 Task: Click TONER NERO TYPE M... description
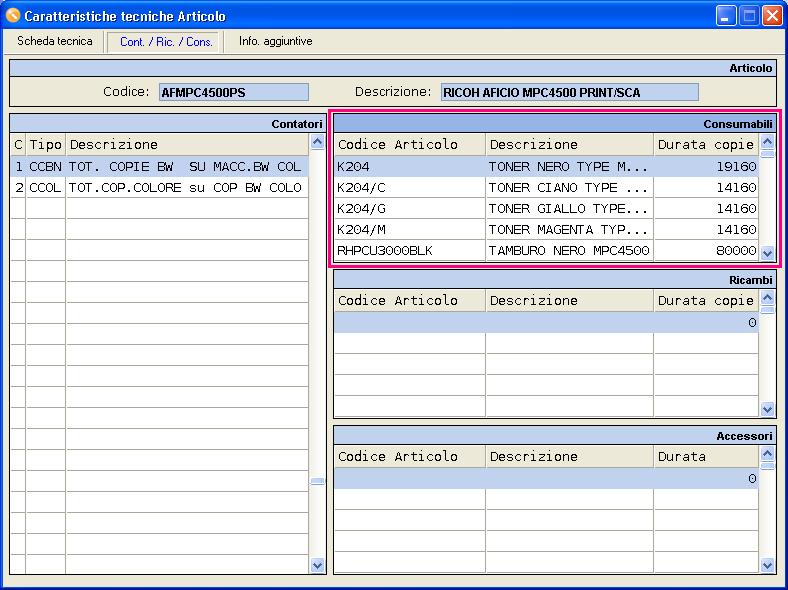coord(569,166)
